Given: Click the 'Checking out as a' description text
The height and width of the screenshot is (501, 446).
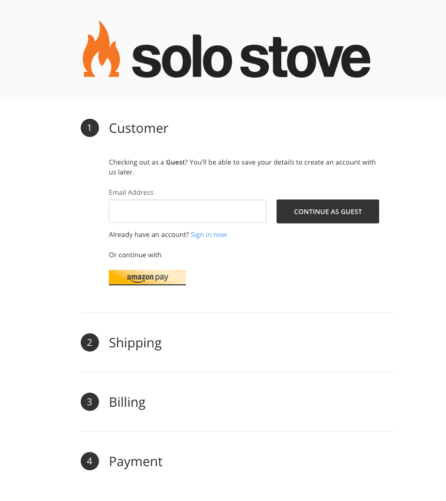Looking at the screenshot, I should pyautogui.click(x=136, y=162).
